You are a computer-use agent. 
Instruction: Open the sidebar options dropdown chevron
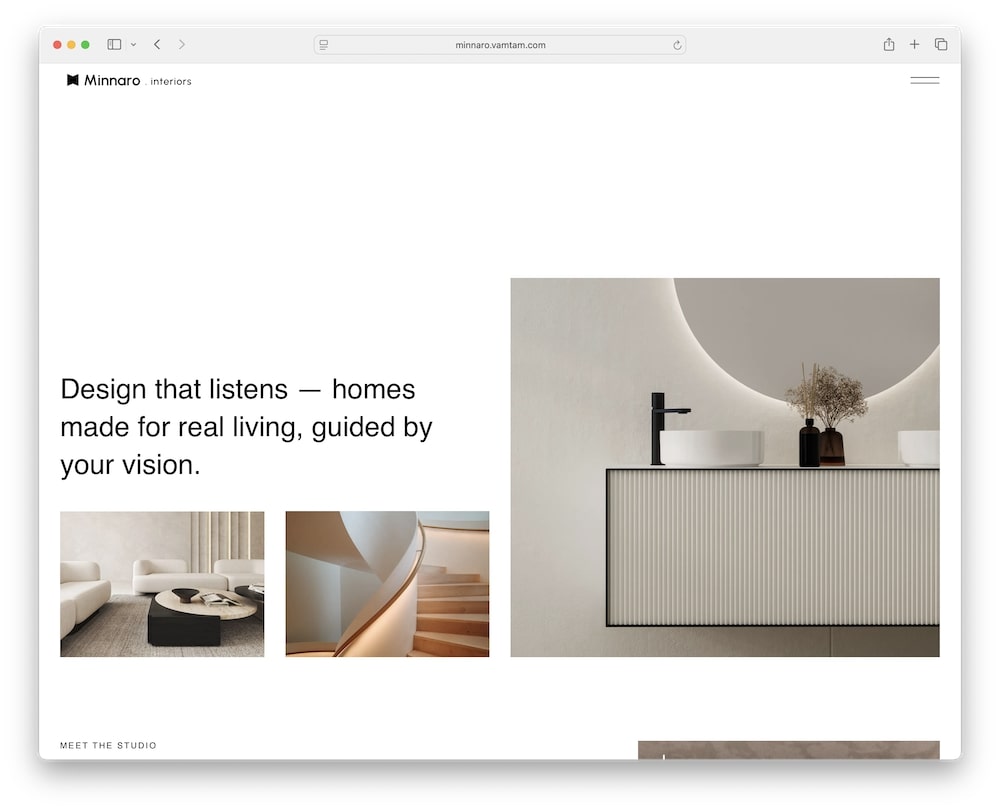tap(133, 45)
